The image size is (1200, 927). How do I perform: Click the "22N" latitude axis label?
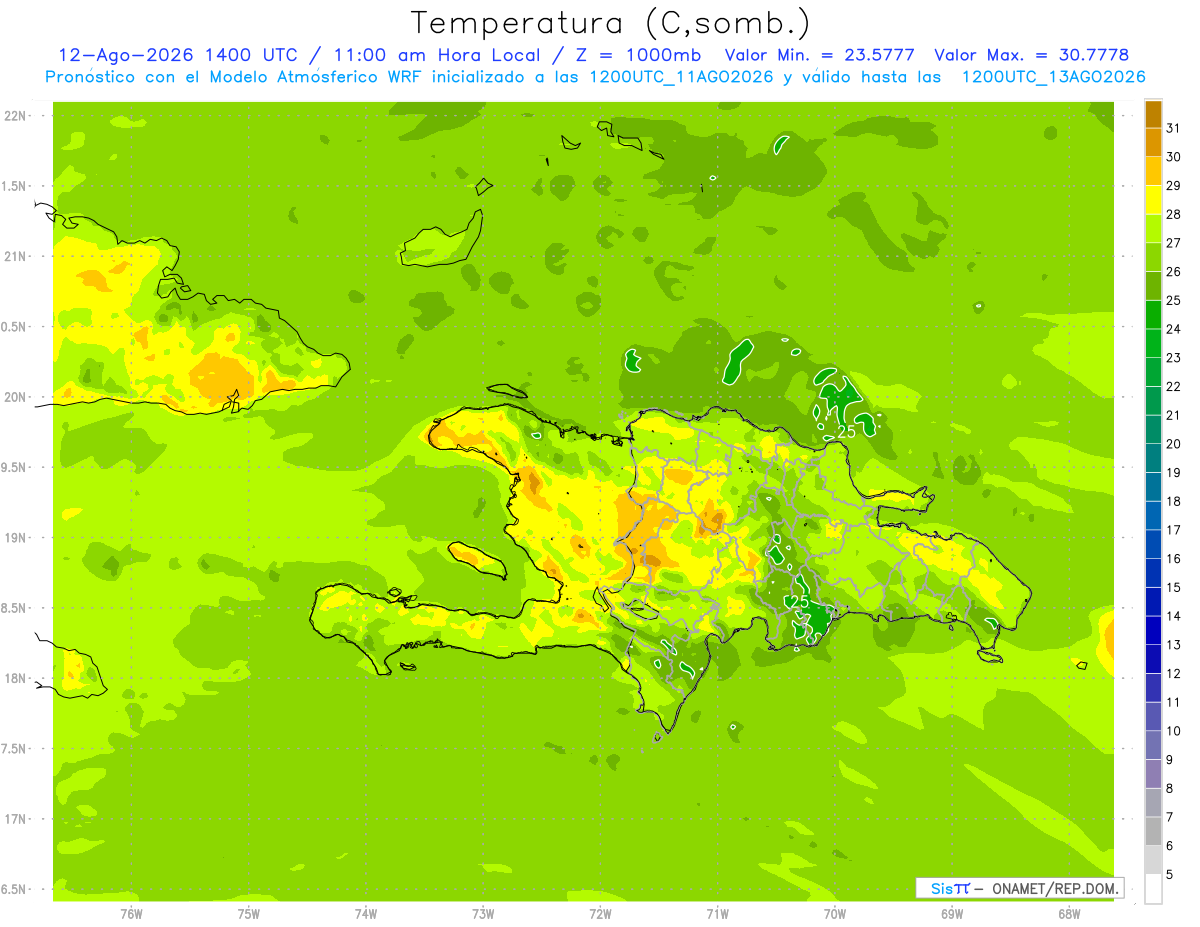15,116
